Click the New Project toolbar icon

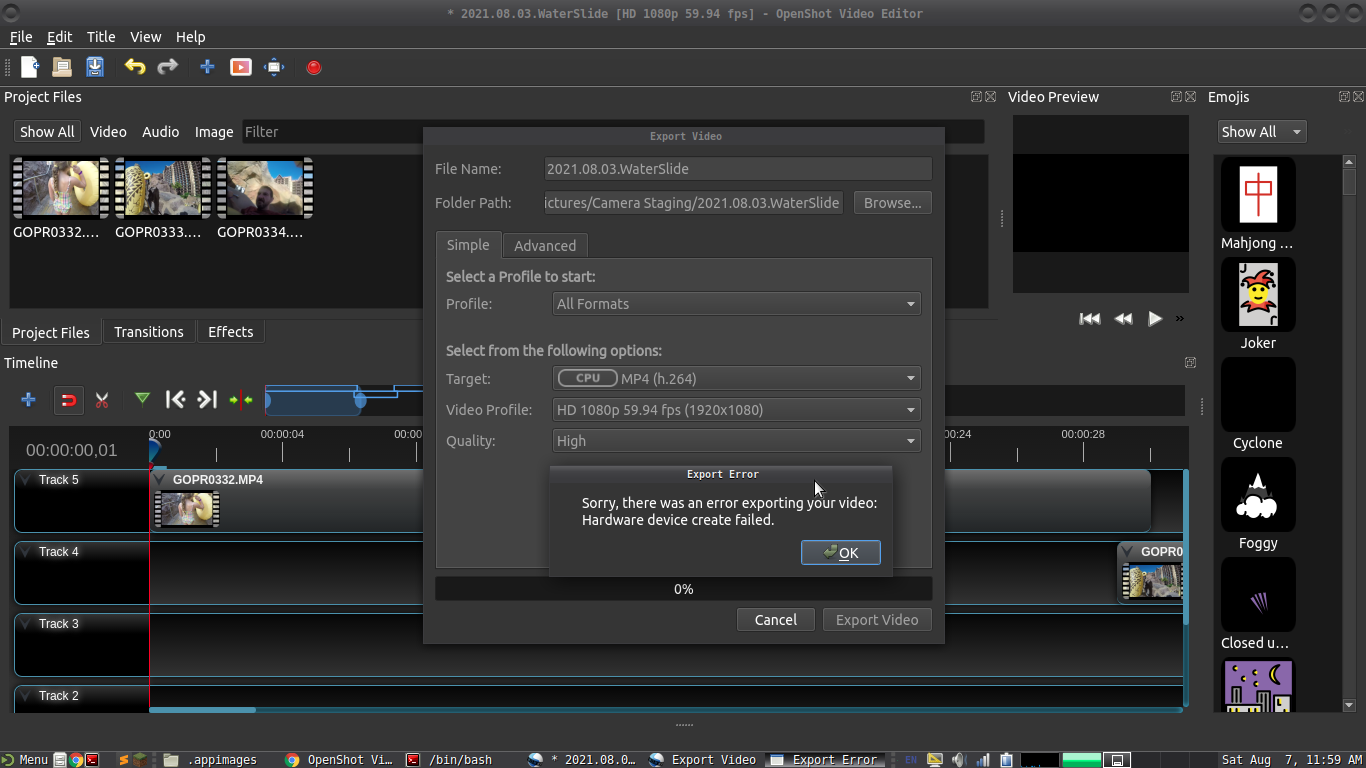pyautogui.click(x=30, y=67)
